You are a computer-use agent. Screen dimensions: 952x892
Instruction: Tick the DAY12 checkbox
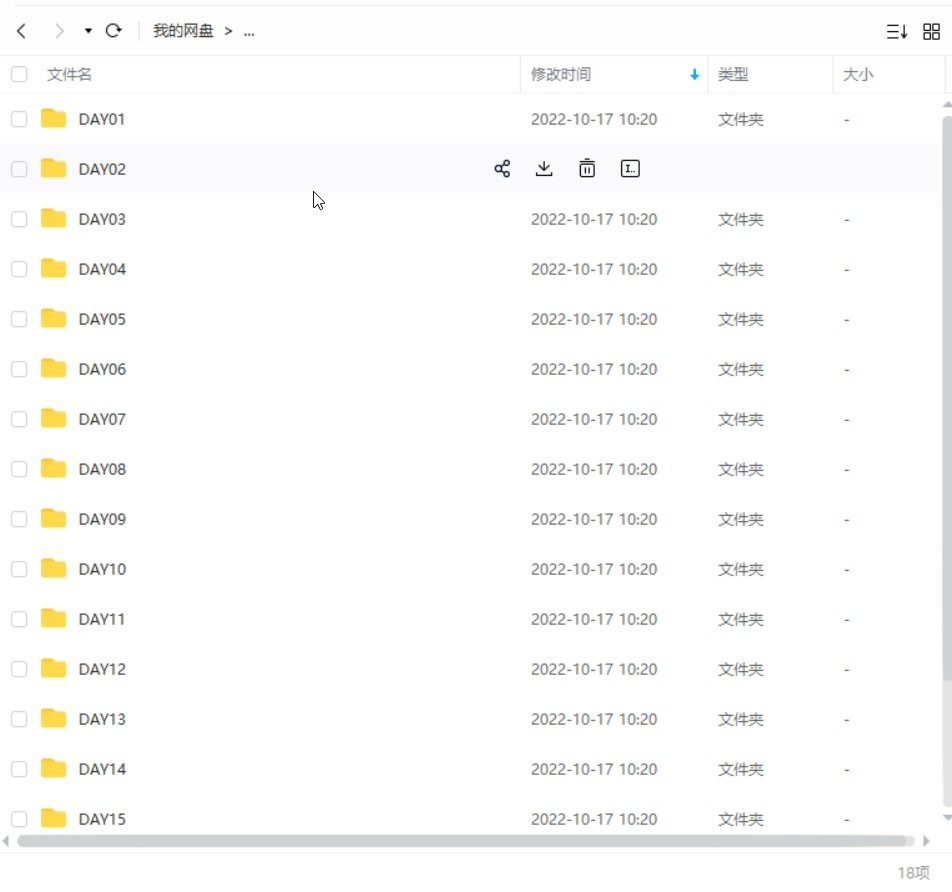point(19,669)
